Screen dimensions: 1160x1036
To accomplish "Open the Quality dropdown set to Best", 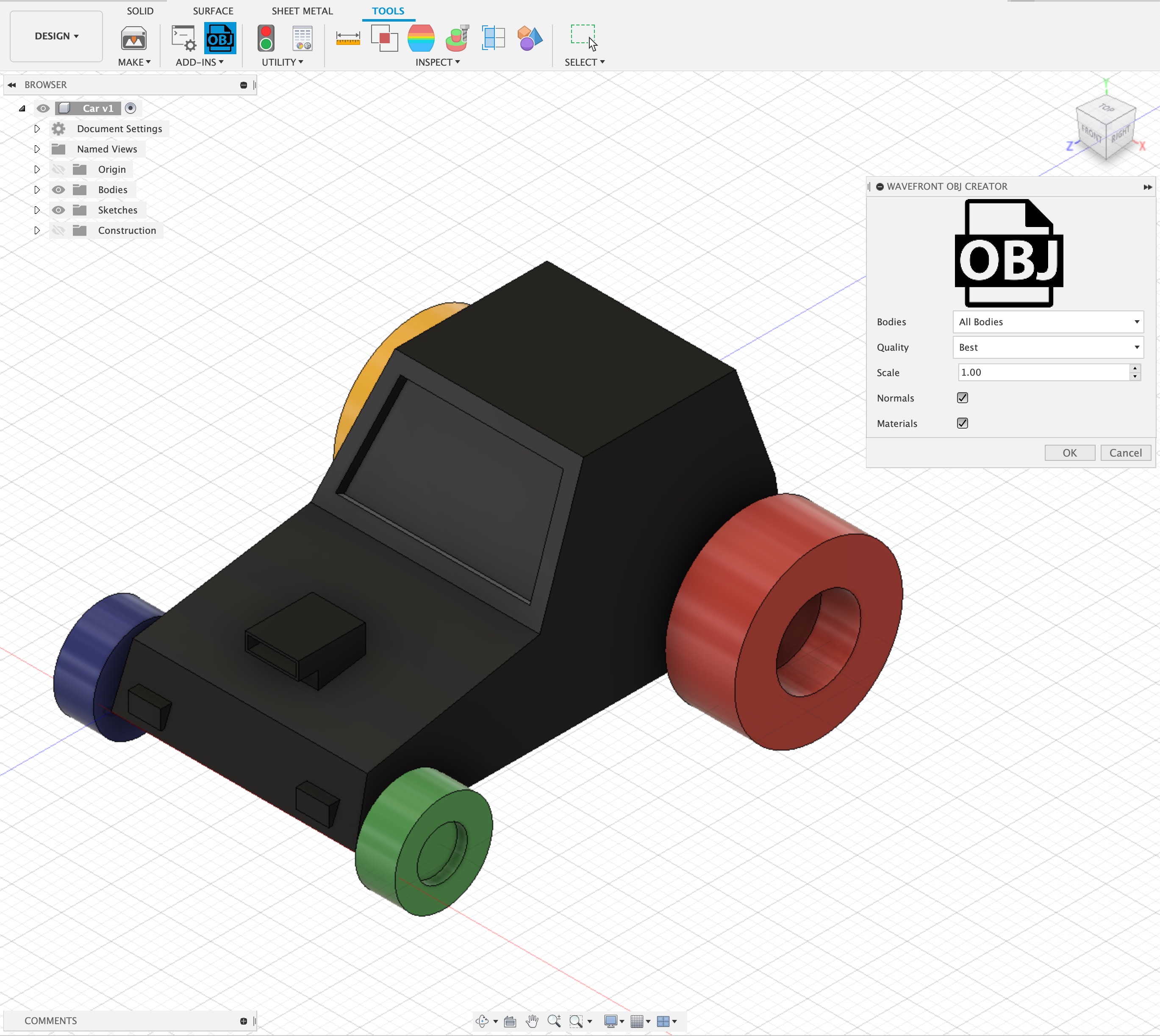I will pyautogui.click(x=1047, y=347).
